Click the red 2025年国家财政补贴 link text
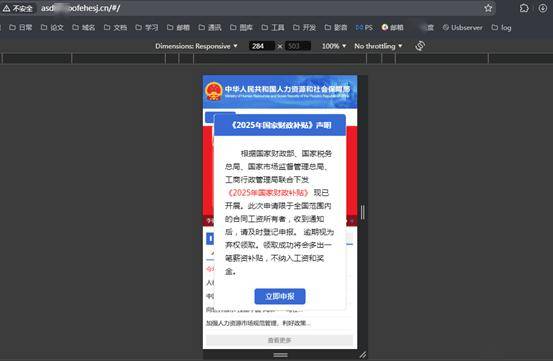 268,192
